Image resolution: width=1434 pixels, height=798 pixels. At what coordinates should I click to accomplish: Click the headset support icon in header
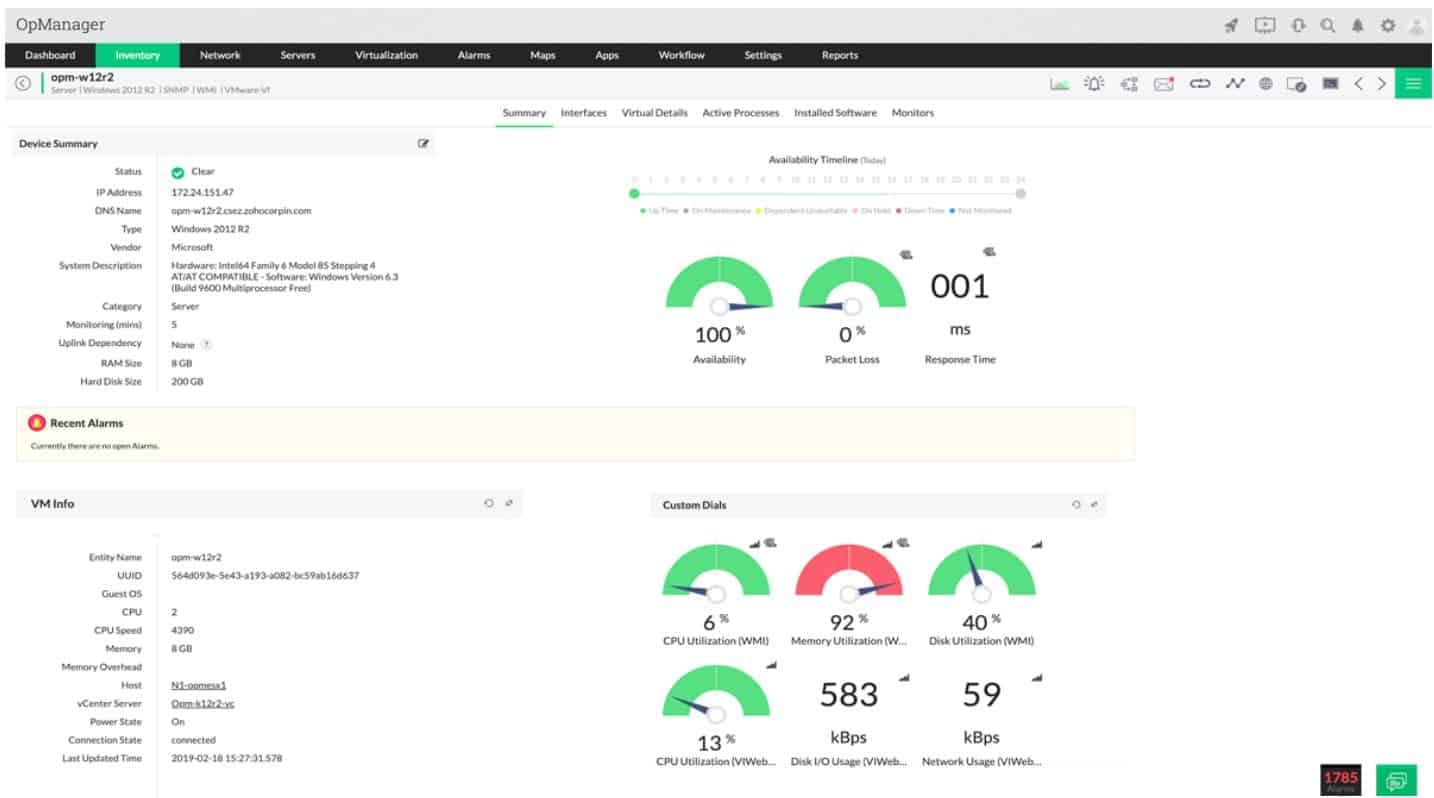(x=1298, y=26)
